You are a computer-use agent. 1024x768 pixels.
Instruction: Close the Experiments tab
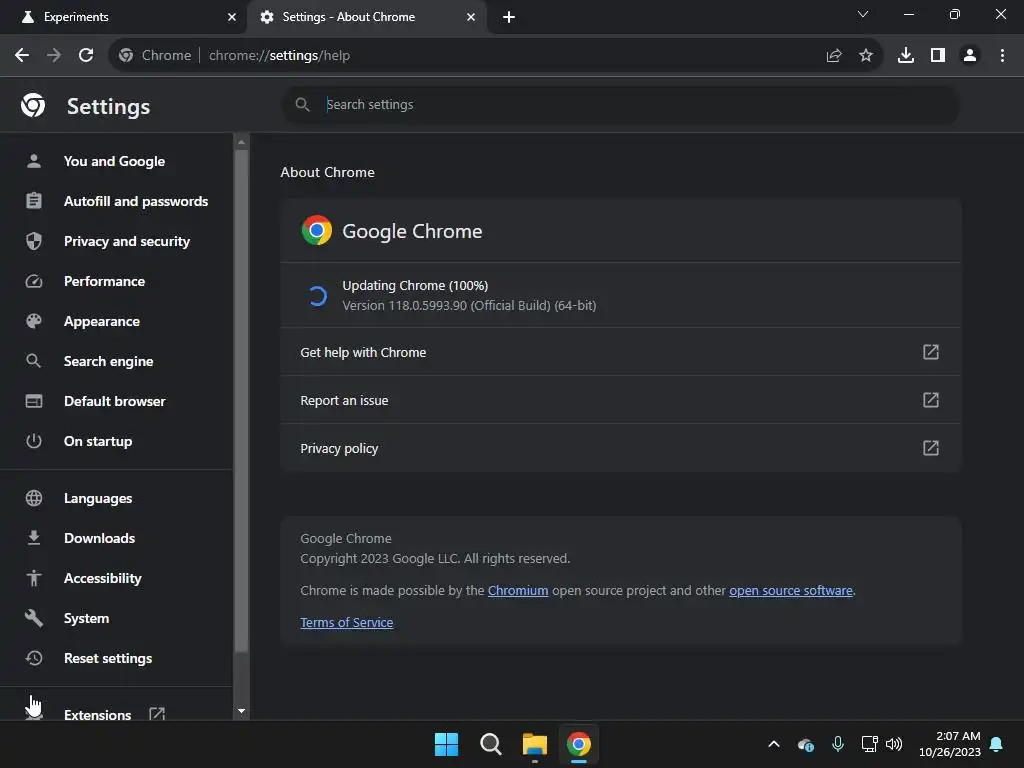coord(232,17)
